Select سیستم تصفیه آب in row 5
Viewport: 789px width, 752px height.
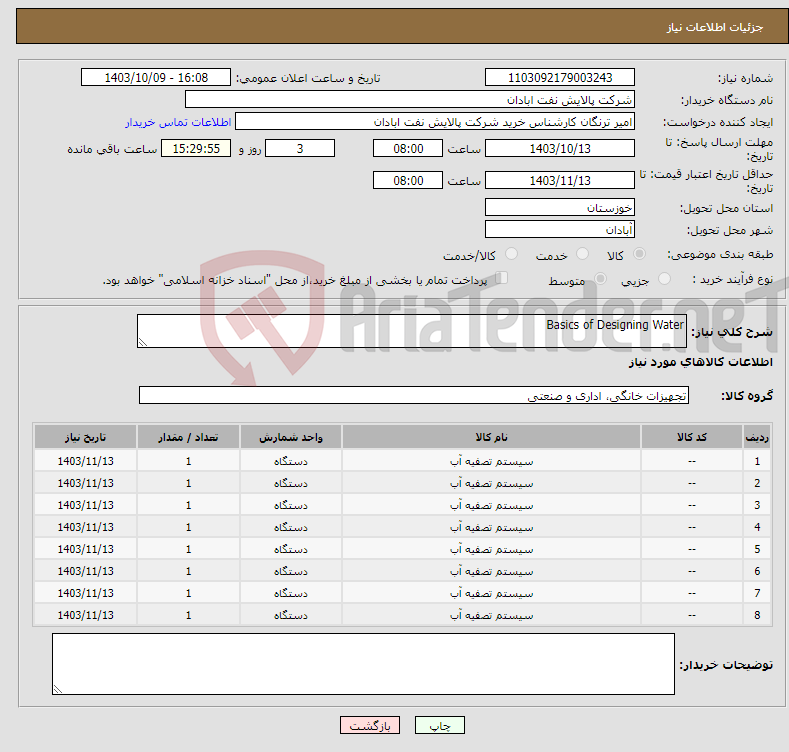pos(491,549)
